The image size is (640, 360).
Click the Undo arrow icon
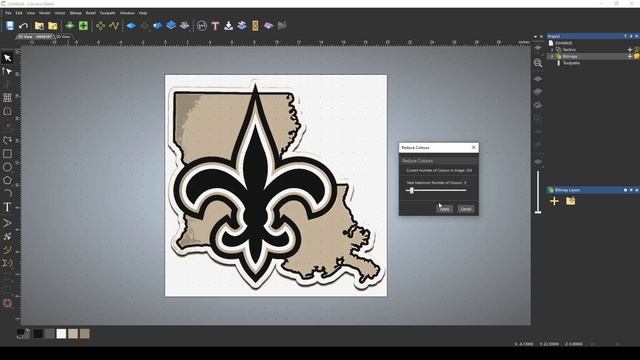click(x=23, y=26)
